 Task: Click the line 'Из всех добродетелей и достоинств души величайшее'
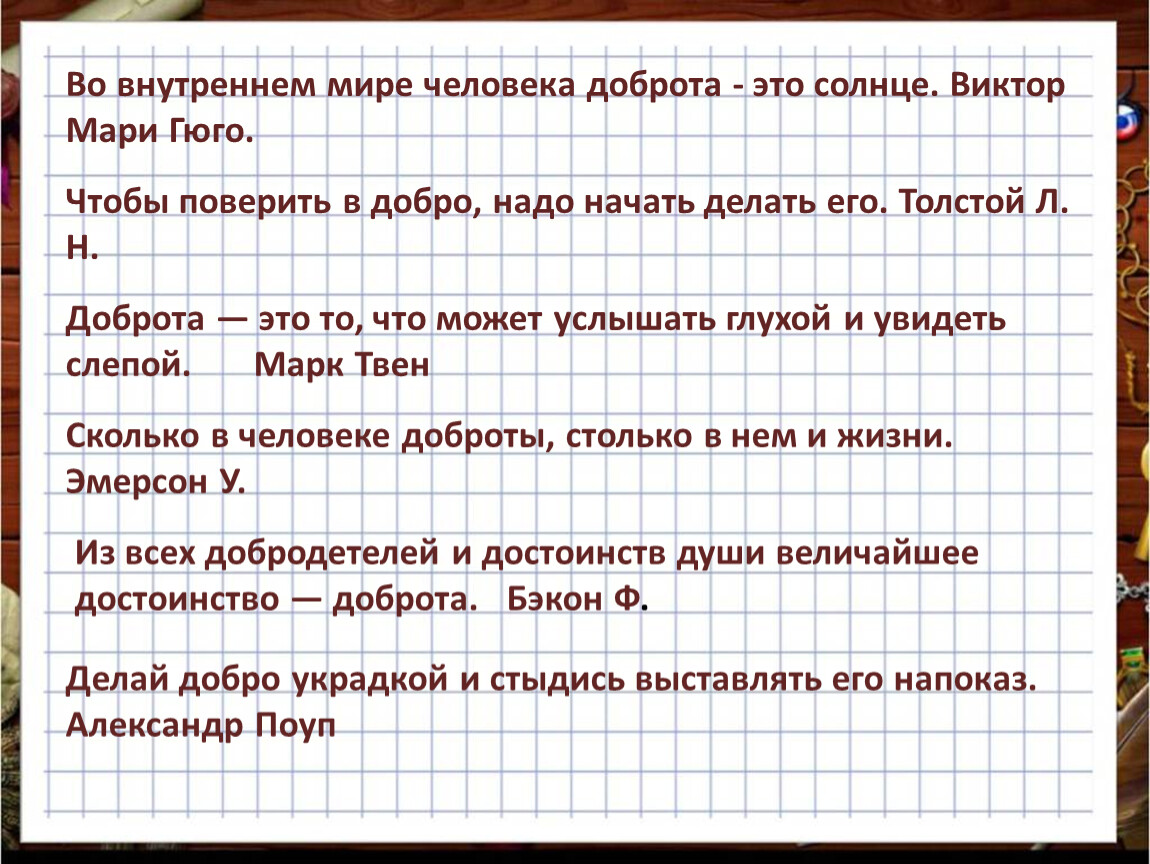527,553
